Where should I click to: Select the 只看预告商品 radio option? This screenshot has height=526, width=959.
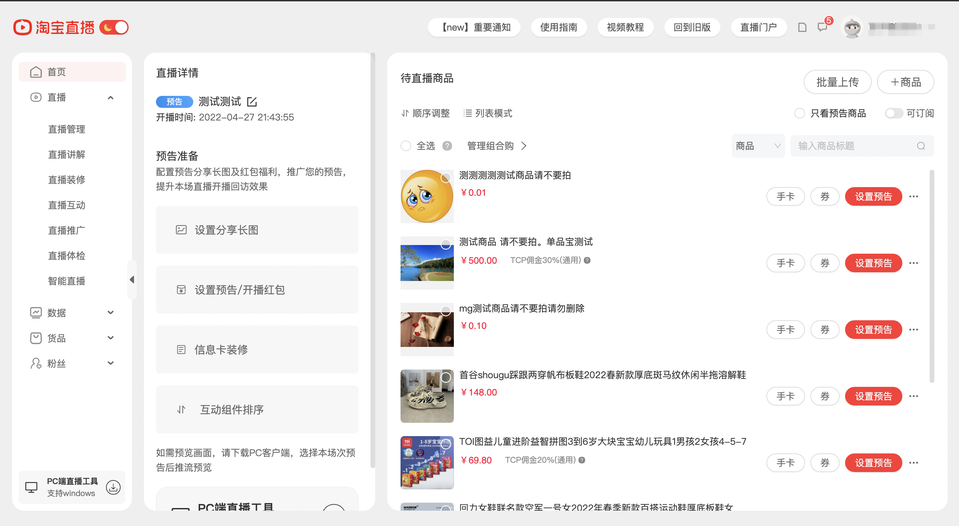pos(799,113)
